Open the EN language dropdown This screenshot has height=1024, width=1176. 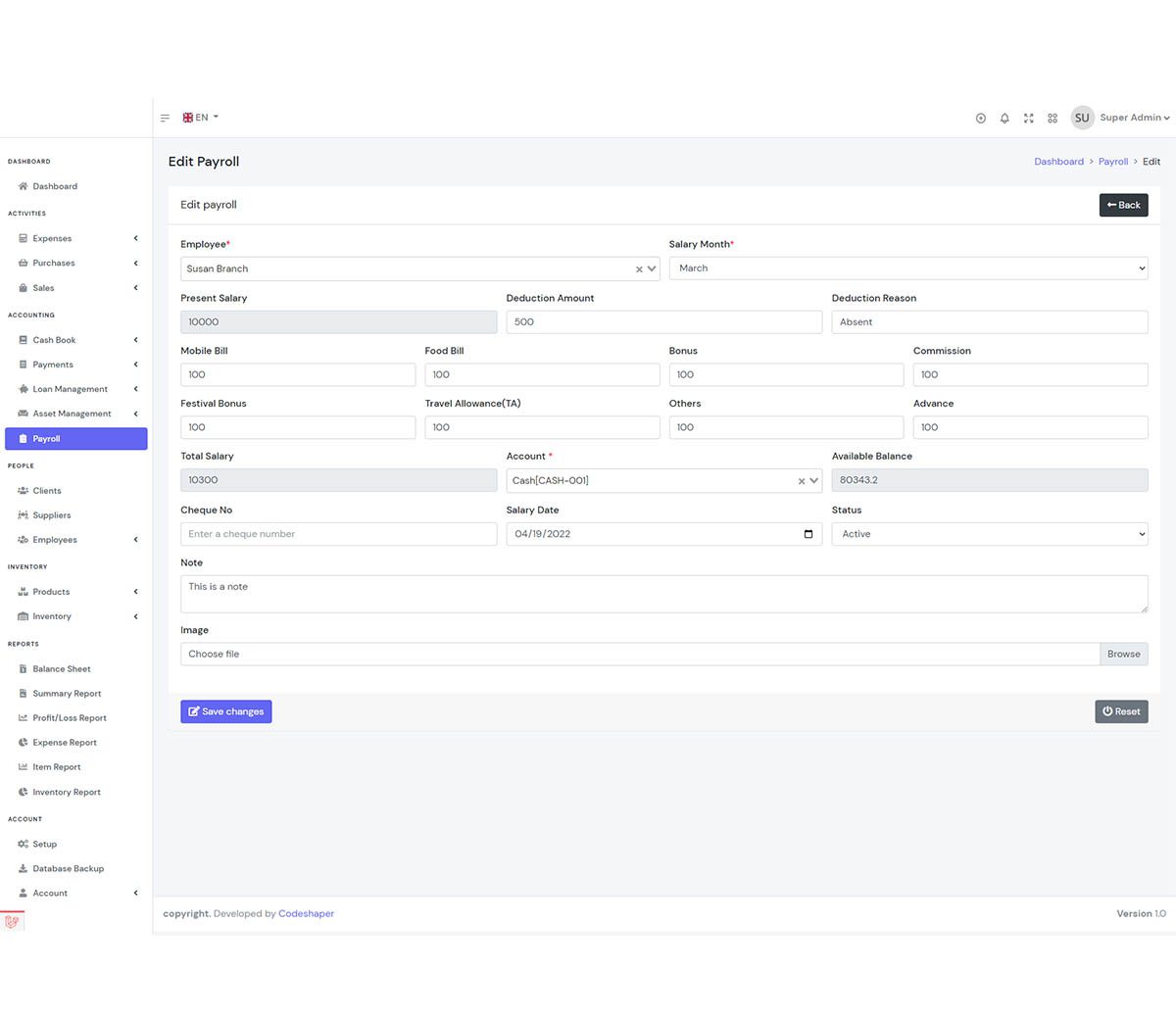(x=201, y=118)
